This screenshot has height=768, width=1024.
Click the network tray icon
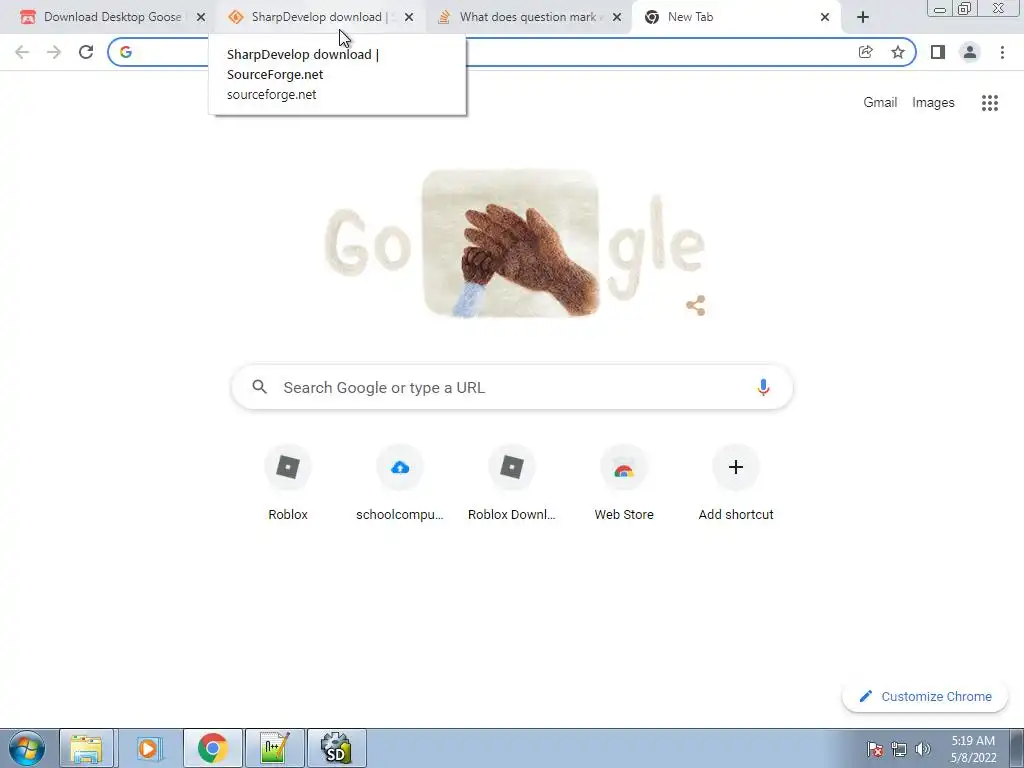pos(899,749)
